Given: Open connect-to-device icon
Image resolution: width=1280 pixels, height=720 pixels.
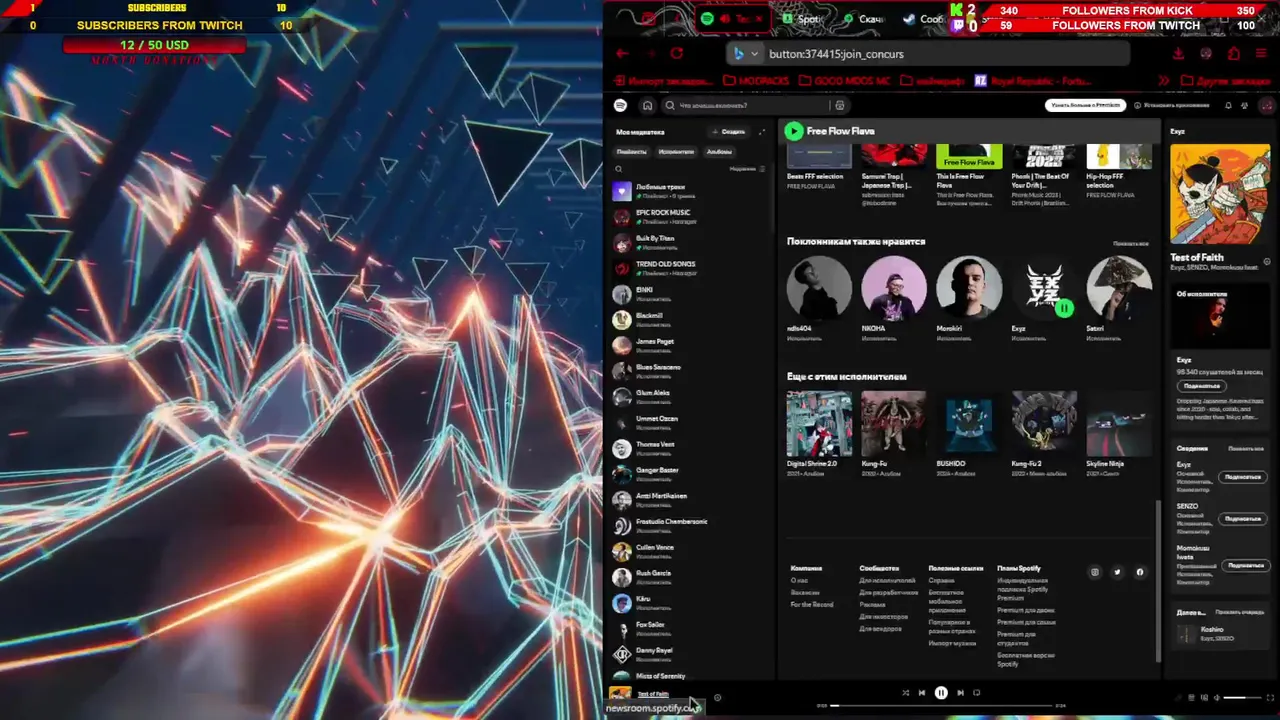Looking at the screenshot, I should [1204, 697].
